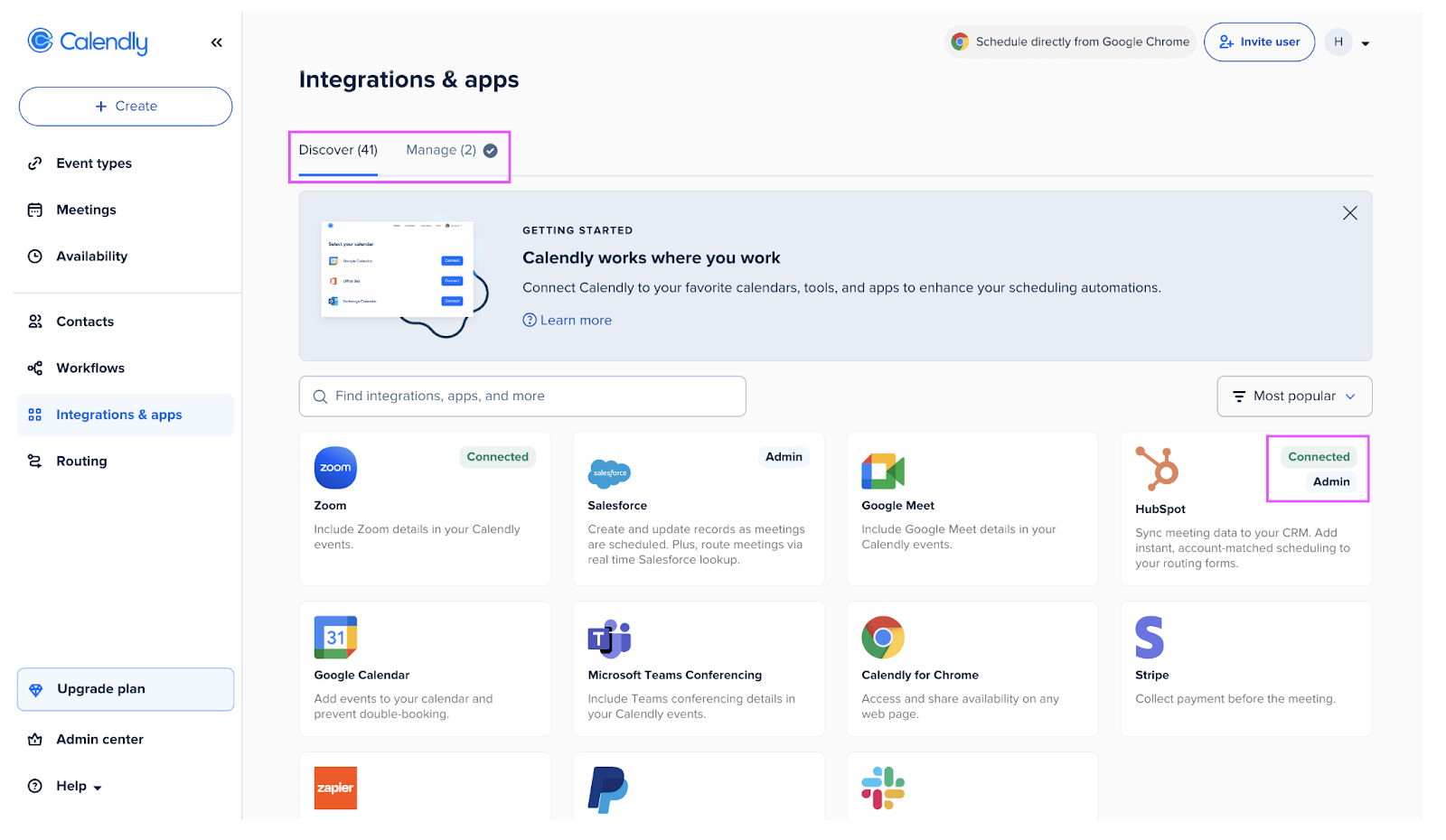1446x840 pixels.
Task: Click the Integrations & apps heading
Action: 408,79
